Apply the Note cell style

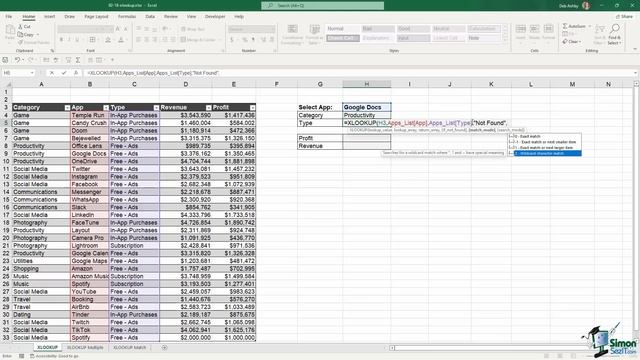pos(484,38)
